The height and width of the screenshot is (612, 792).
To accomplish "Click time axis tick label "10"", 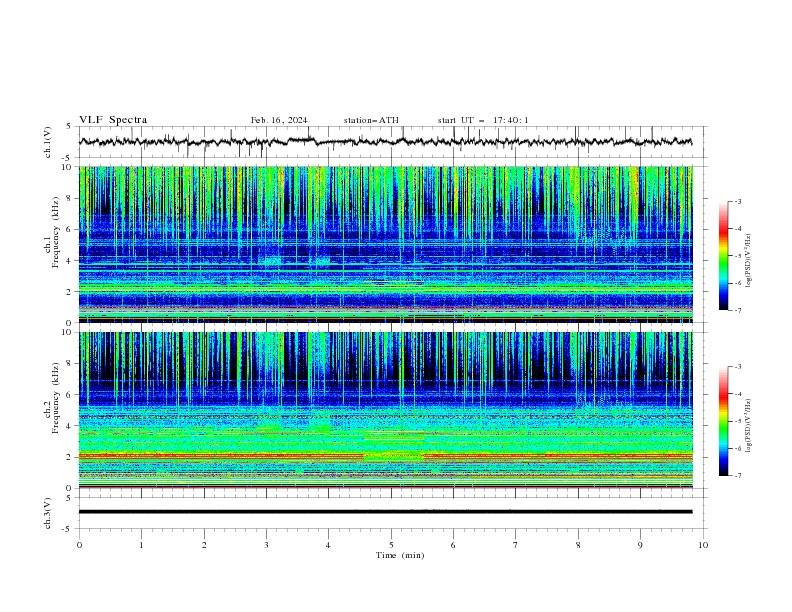I will [x=703, y=545].
